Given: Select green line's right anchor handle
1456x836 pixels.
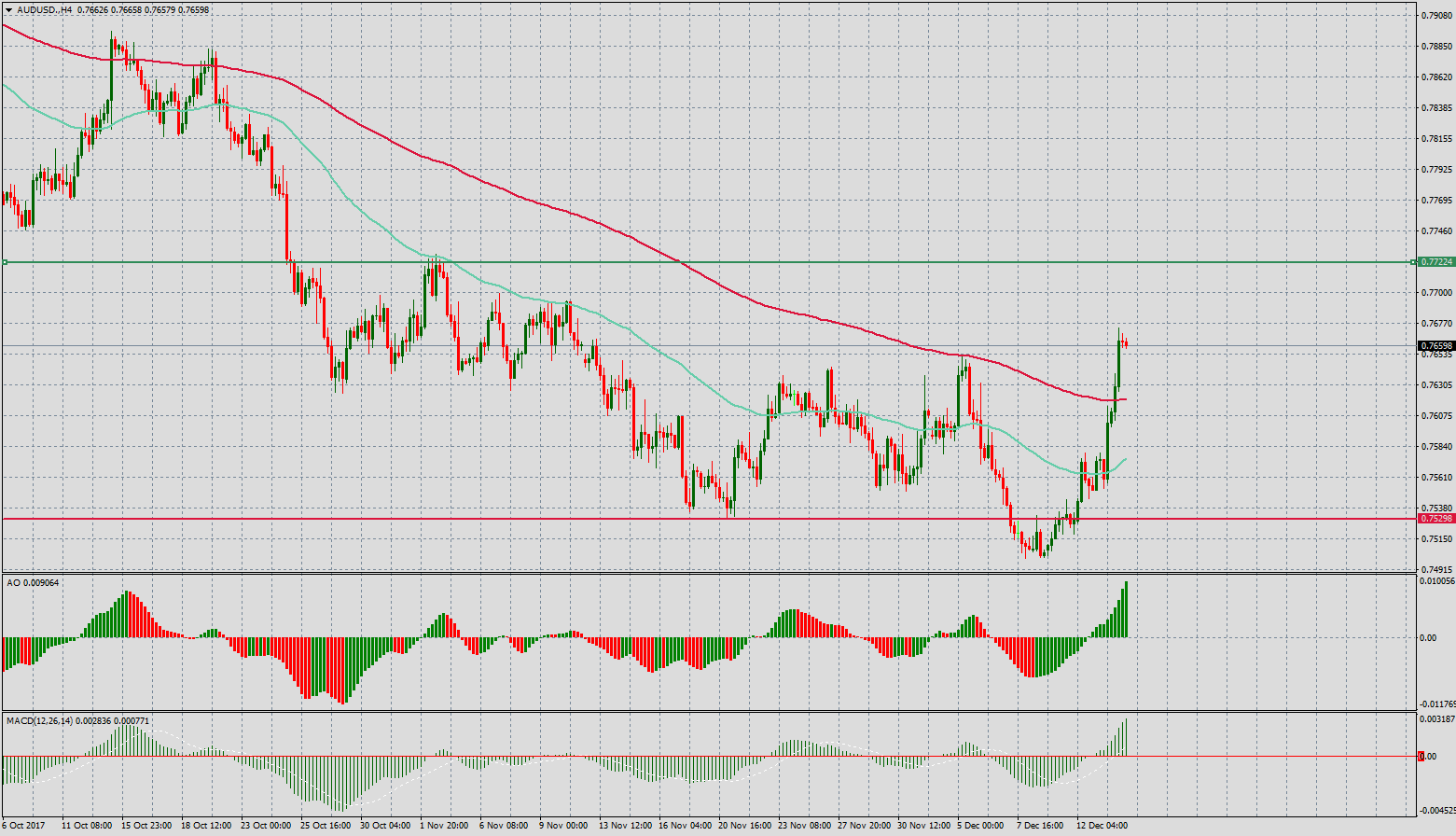Looking at the screenshot, I should coord(1412,262).
